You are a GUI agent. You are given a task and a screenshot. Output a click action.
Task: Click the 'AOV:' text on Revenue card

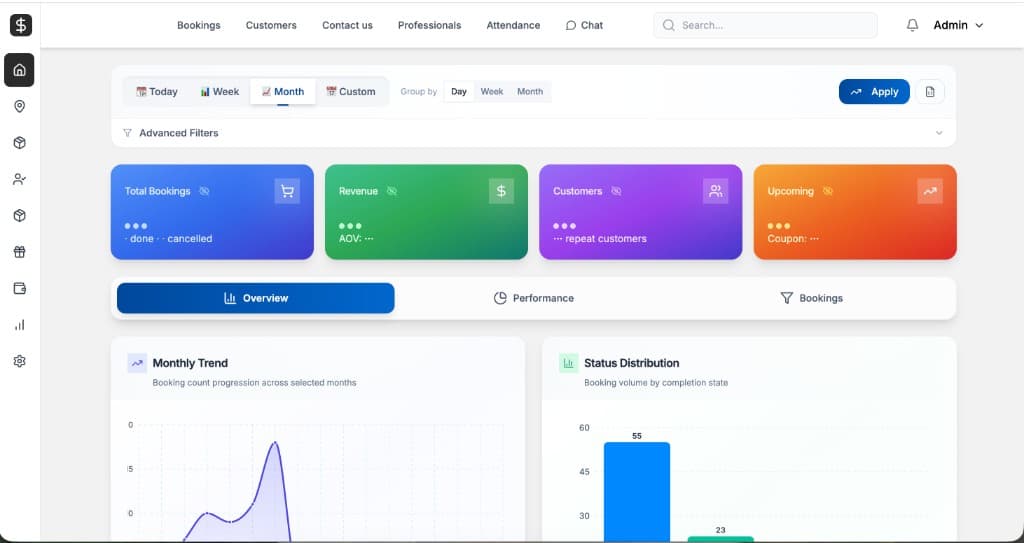(x=351, y=239)
